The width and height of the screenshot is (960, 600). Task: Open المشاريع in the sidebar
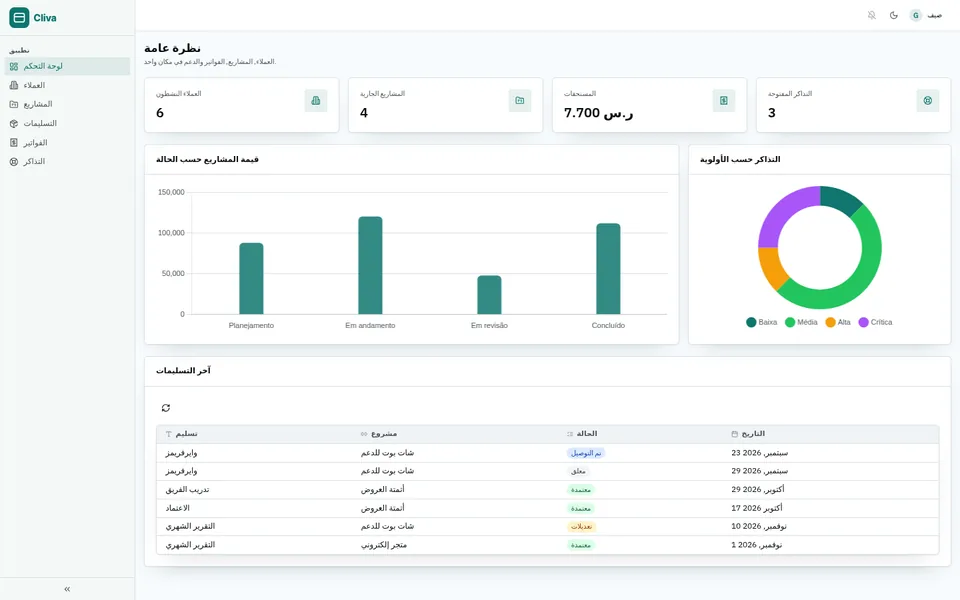click(x=67, y=104)
